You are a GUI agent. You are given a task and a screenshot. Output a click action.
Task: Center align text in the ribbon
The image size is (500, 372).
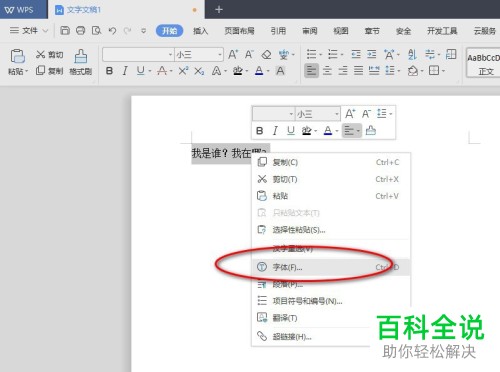pos(327,71)
